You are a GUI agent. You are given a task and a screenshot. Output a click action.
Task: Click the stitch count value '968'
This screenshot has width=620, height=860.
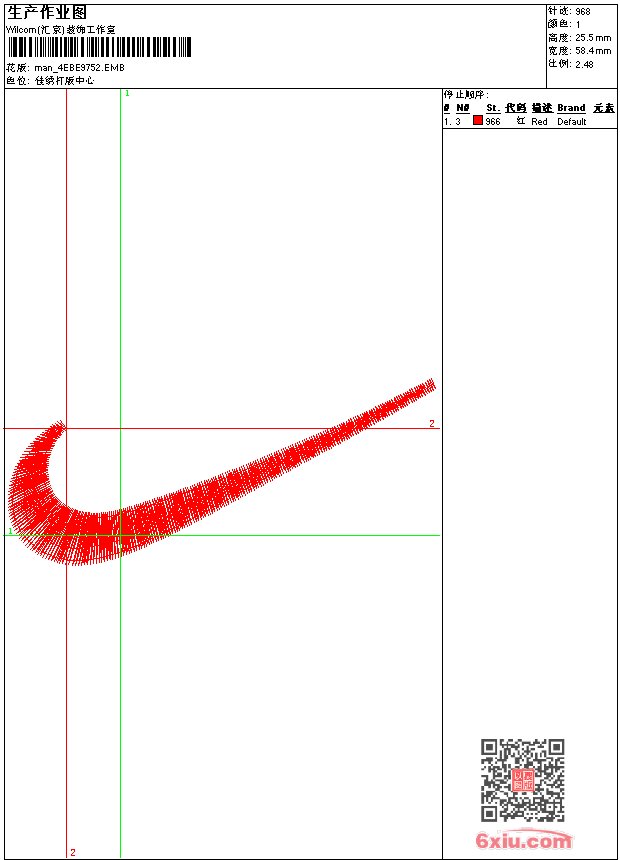point(583,12)
